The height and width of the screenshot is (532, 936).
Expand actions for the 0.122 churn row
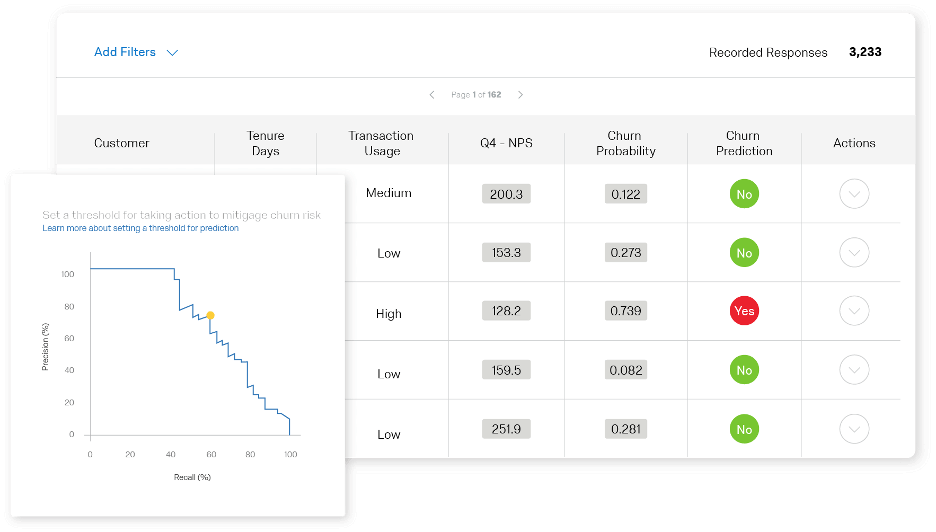[x=854, y=194]
